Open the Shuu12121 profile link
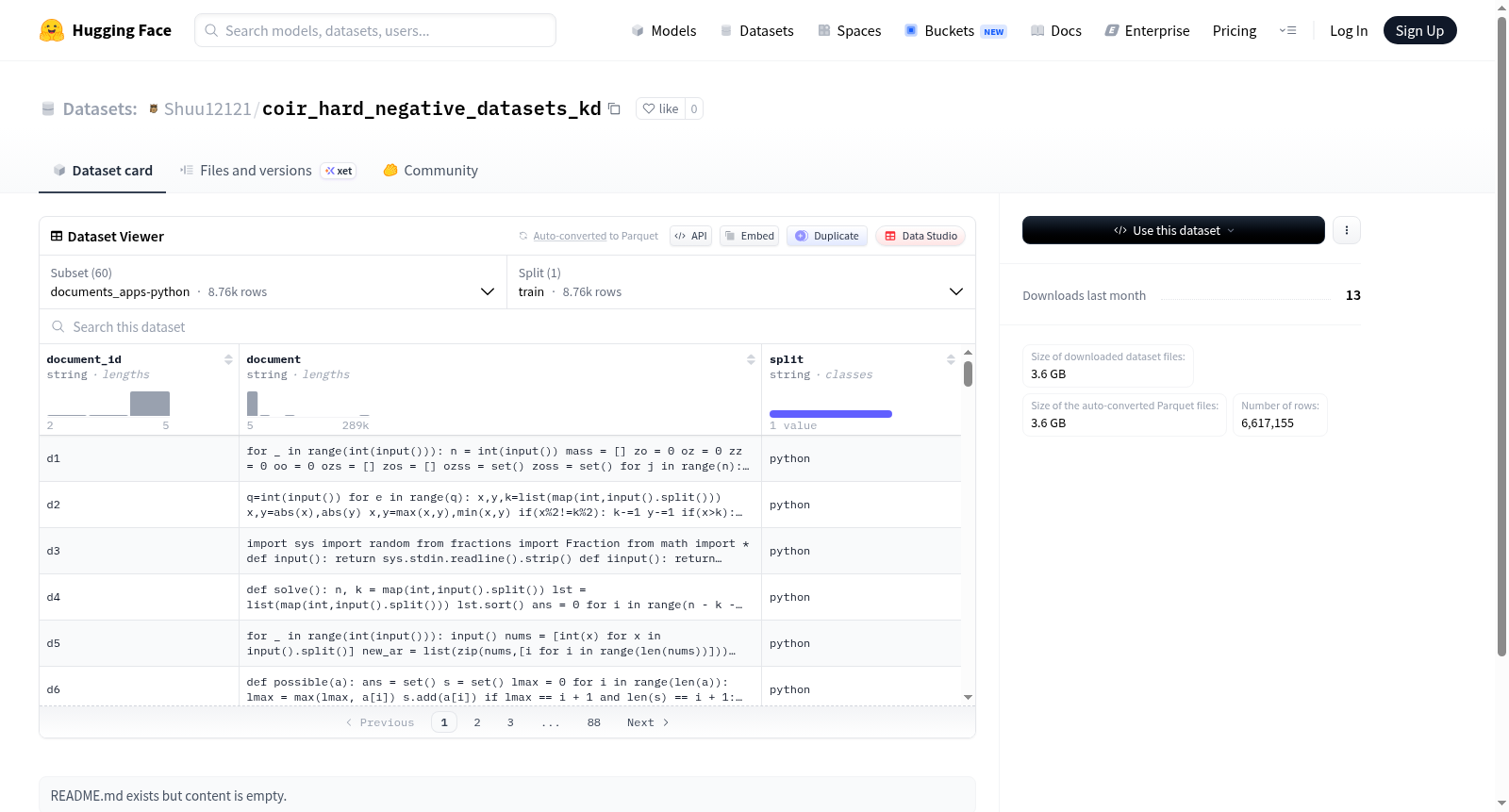The image size is (1509, 812). pos(207,108)
